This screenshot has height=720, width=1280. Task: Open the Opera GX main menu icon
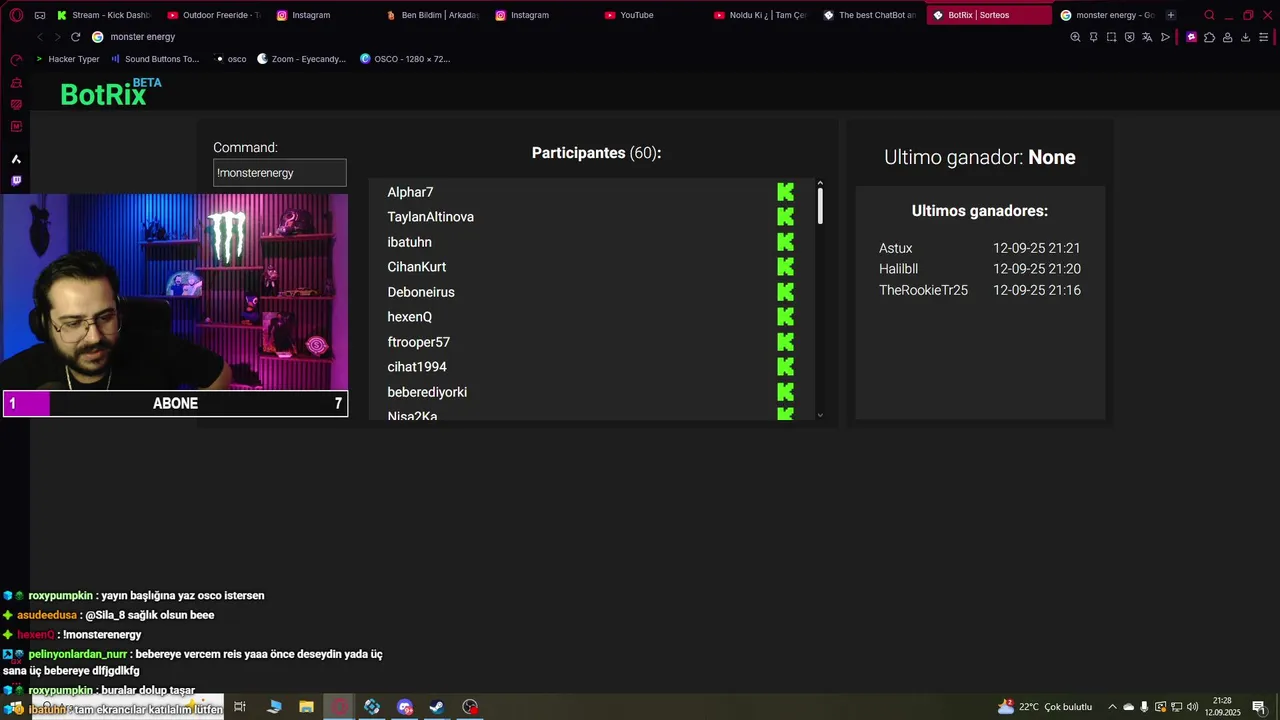pyautogui.click(x=16, y=15)
